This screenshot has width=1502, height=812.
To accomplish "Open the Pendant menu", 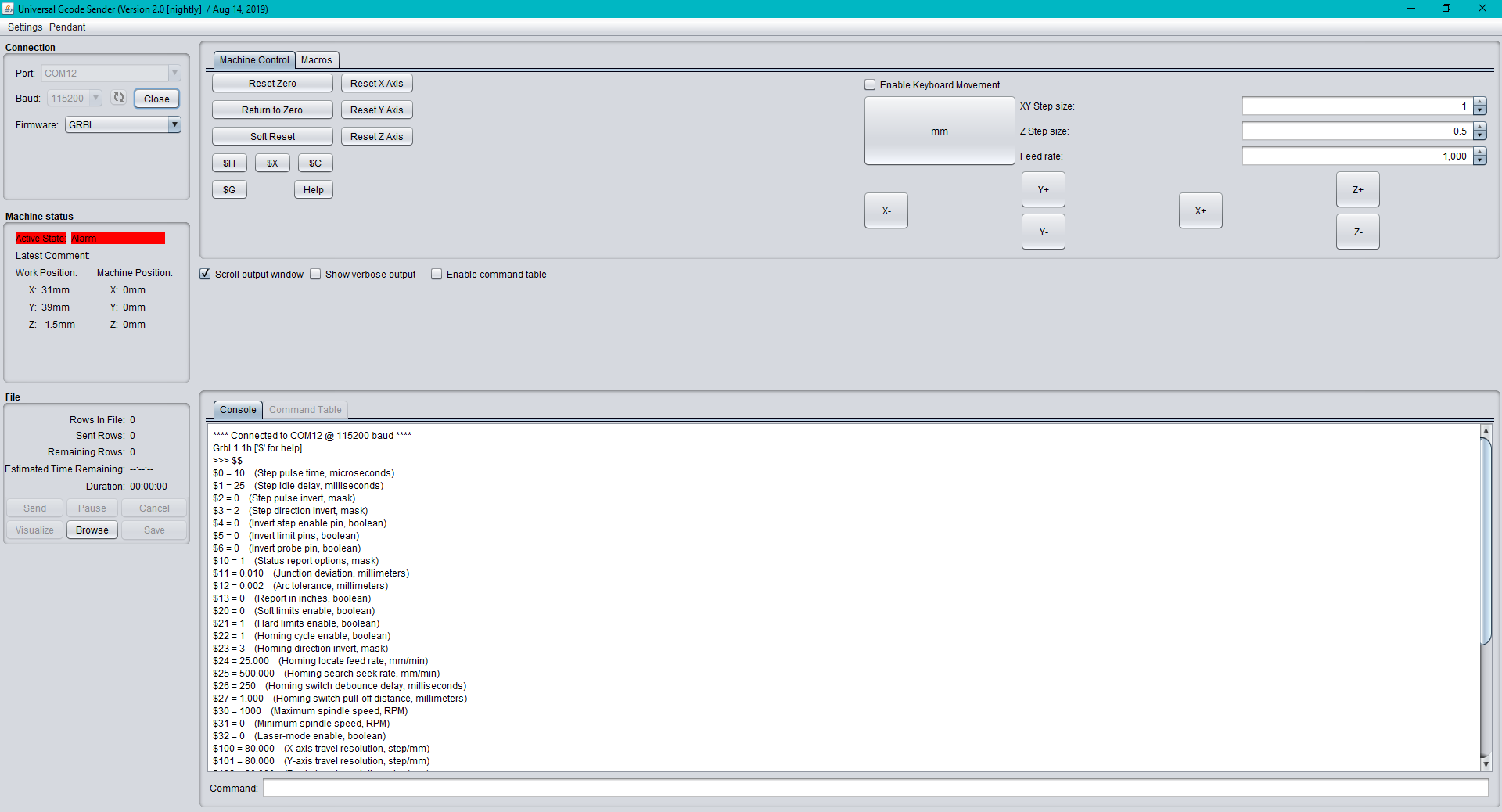I will click(x=67, y=27).
